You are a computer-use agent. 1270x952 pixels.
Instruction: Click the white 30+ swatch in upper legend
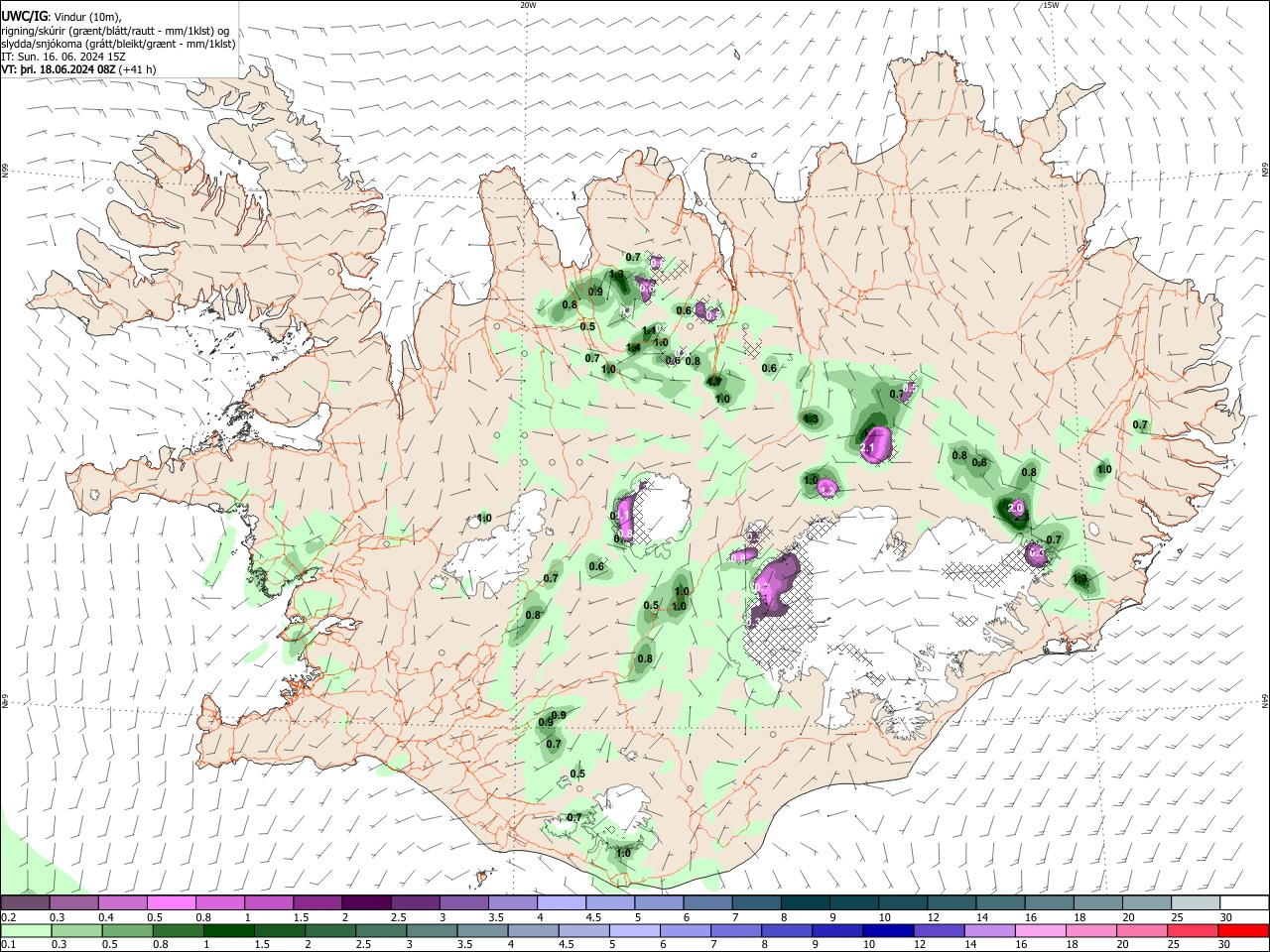pos(1245,903)
